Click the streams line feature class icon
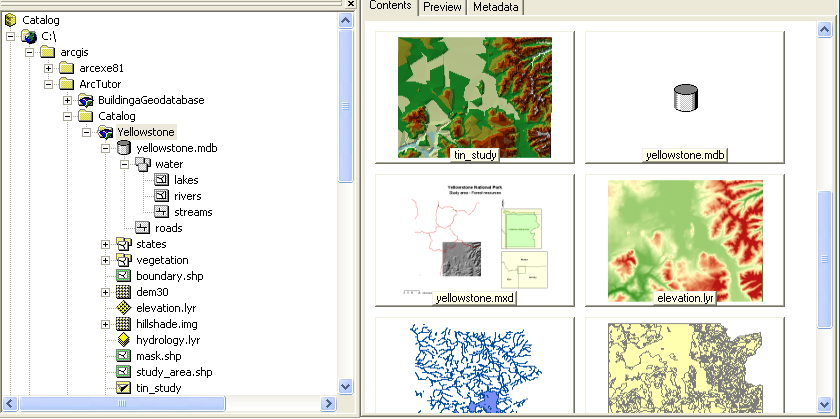 pyautogui.click(x=162, y=212)
